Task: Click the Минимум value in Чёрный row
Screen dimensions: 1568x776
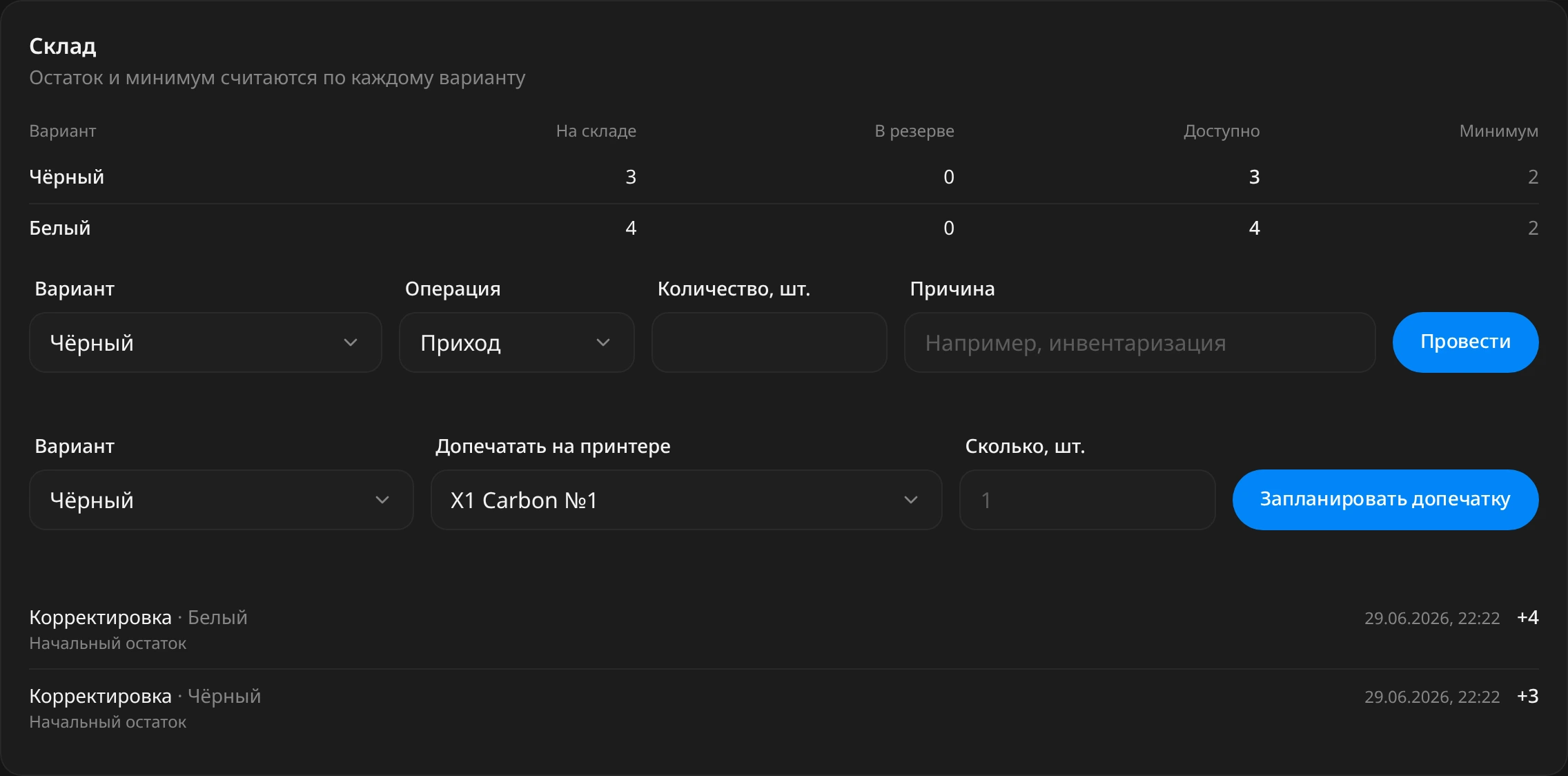Action: (1533, 177)
